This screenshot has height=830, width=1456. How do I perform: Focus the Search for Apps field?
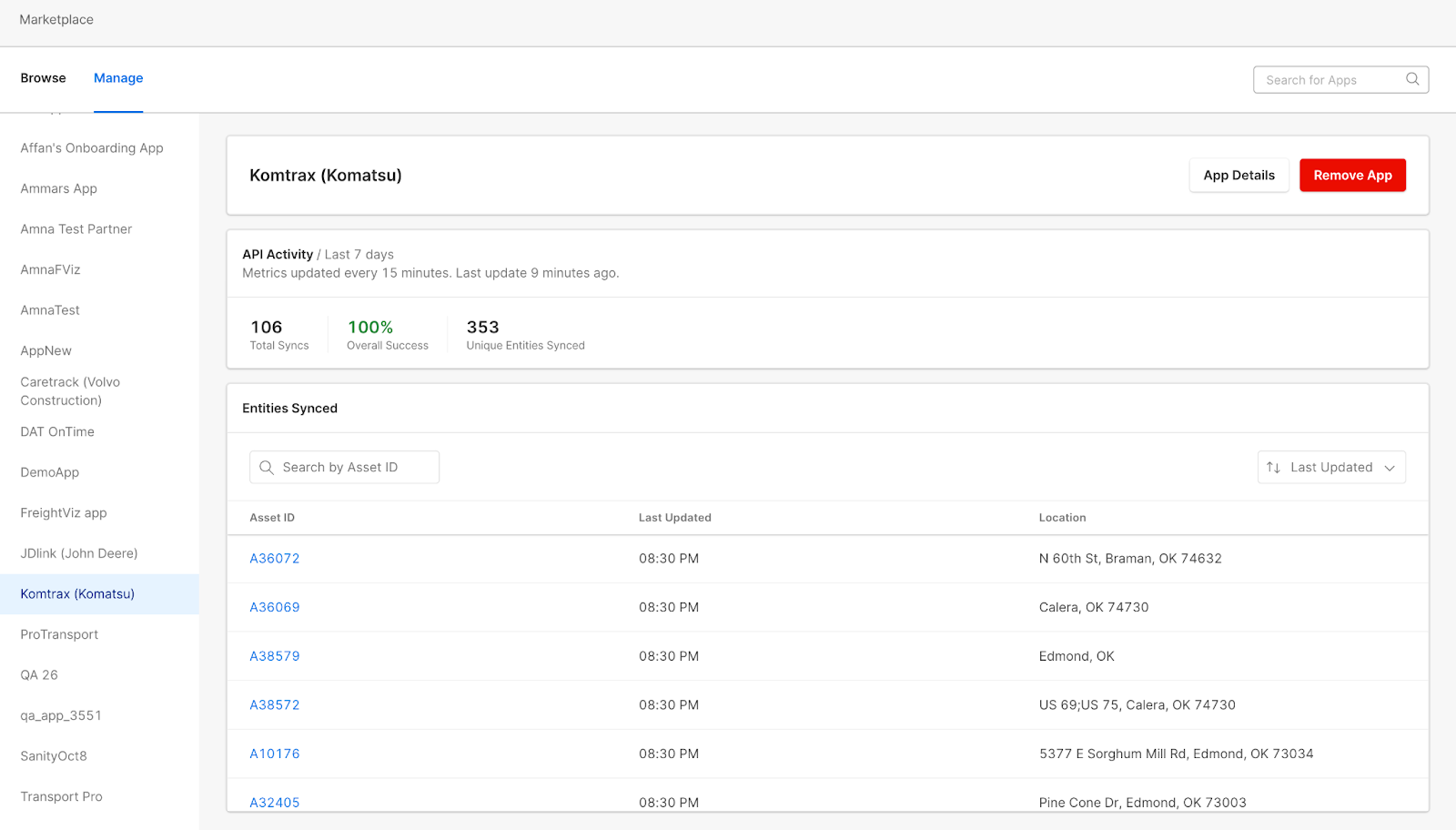tap(1340, 79)
